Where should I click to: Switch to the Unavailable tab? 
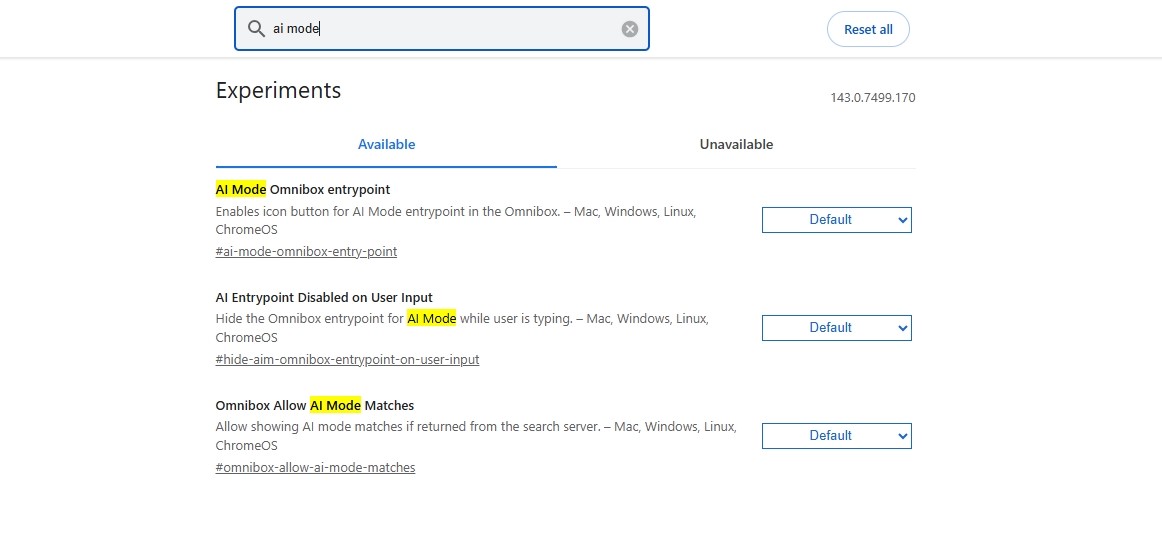[736, 145]
